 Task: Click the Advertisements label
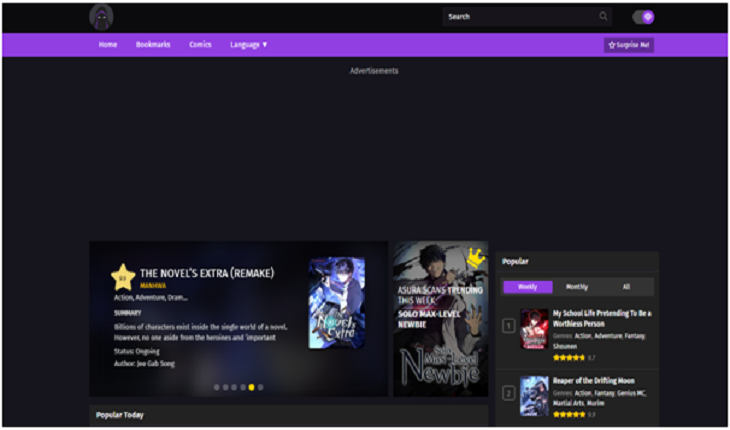[374, 71]
